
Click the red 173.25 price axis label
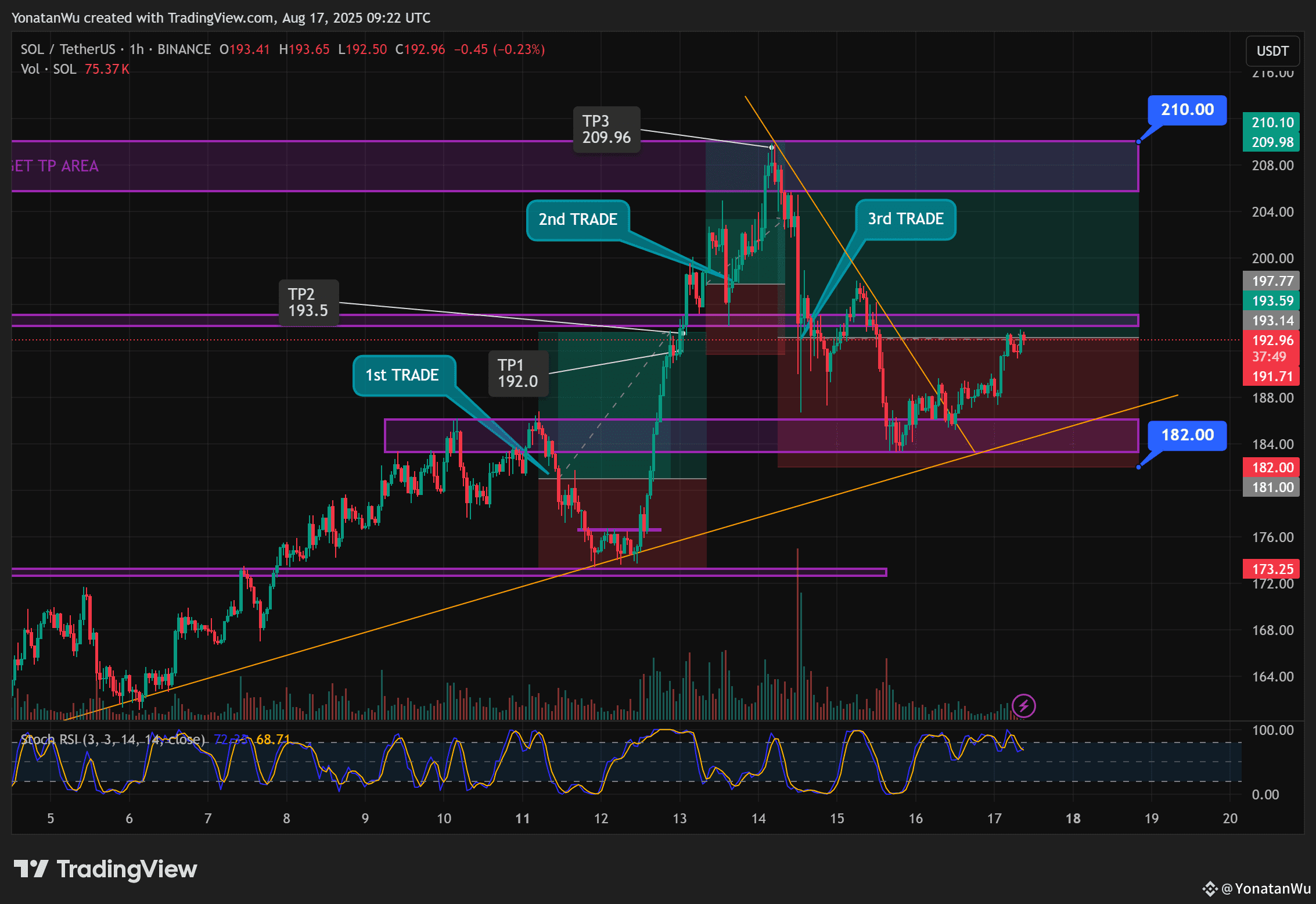(x=1271, y=569)
